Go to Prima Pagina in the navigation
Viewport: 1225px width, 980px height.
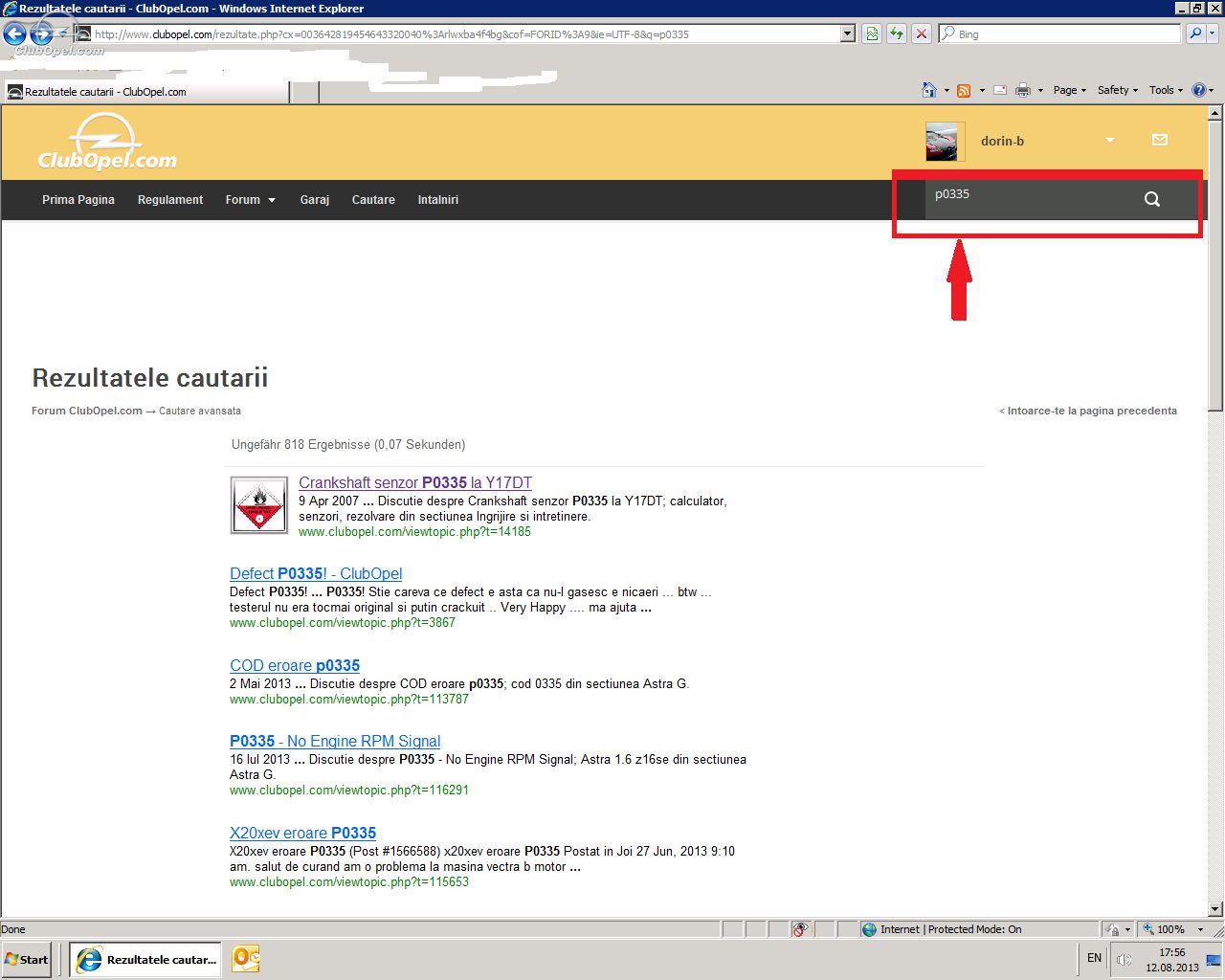click(78, 200)
